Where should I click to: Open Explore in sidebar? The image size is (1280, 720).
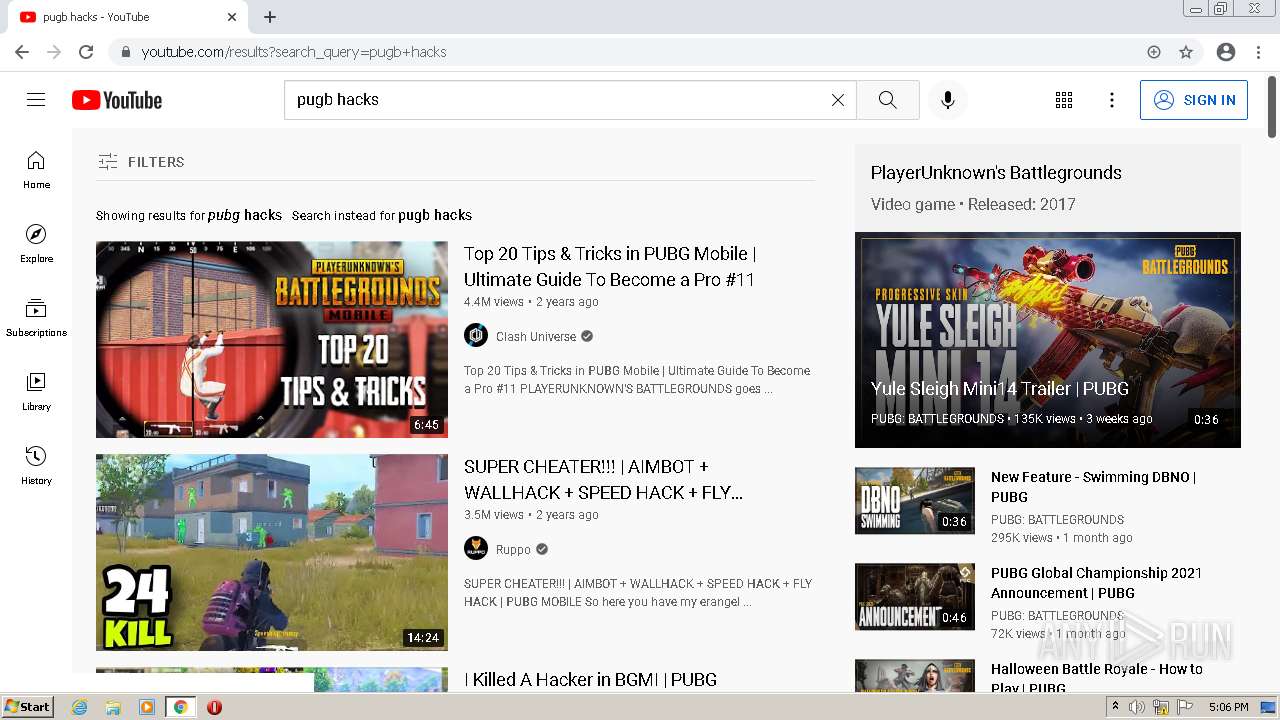point(36,244)
